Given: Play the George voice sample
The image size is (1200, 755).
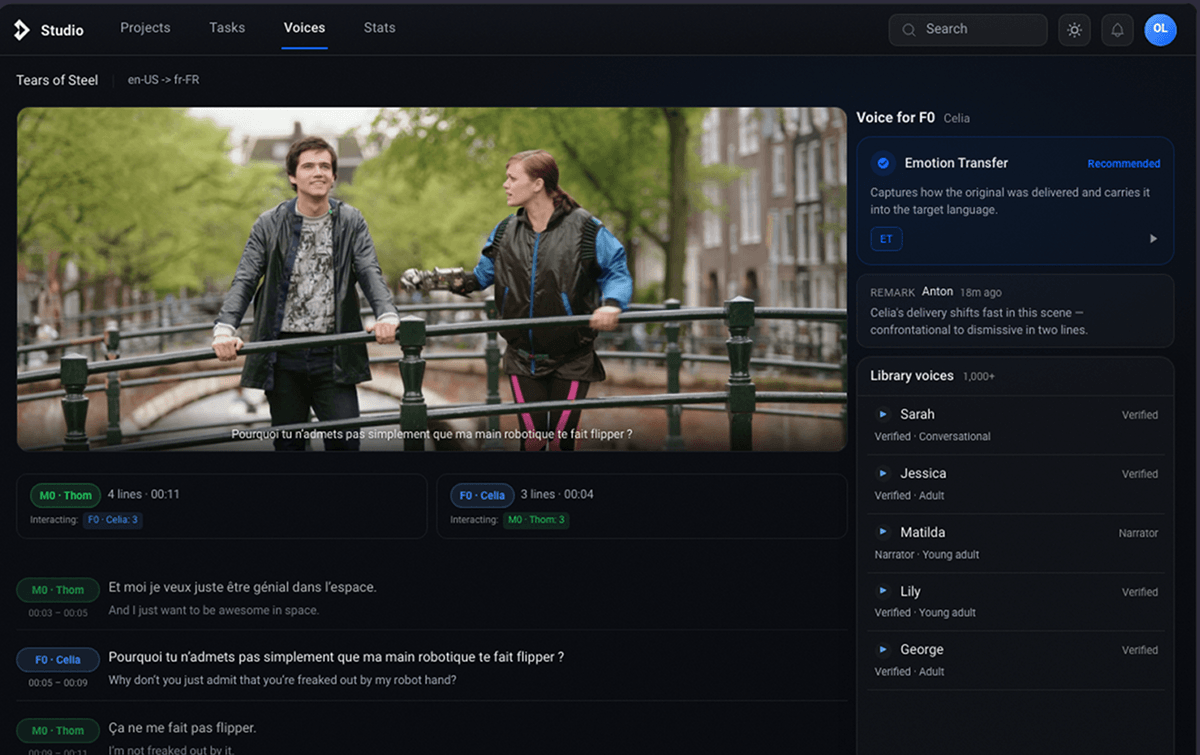Looking at the screenshot, I should 883,649.
